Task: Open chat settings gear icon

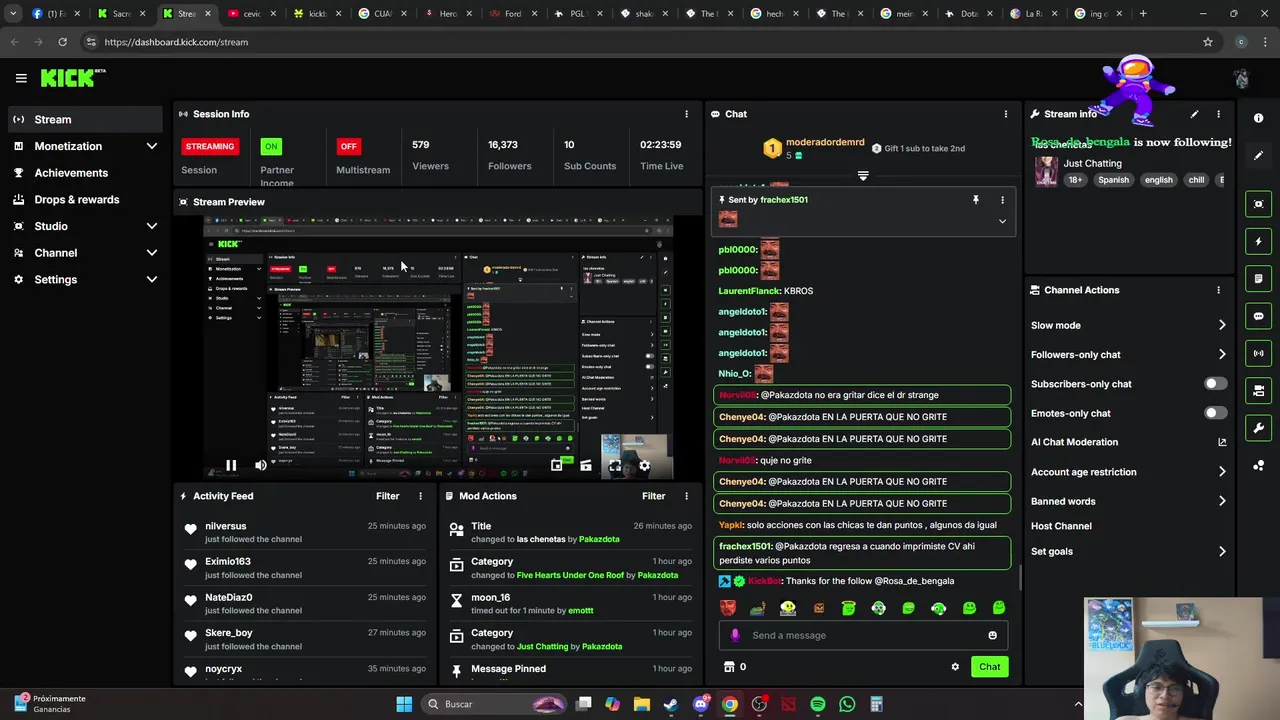Action: tap(955, 667)
